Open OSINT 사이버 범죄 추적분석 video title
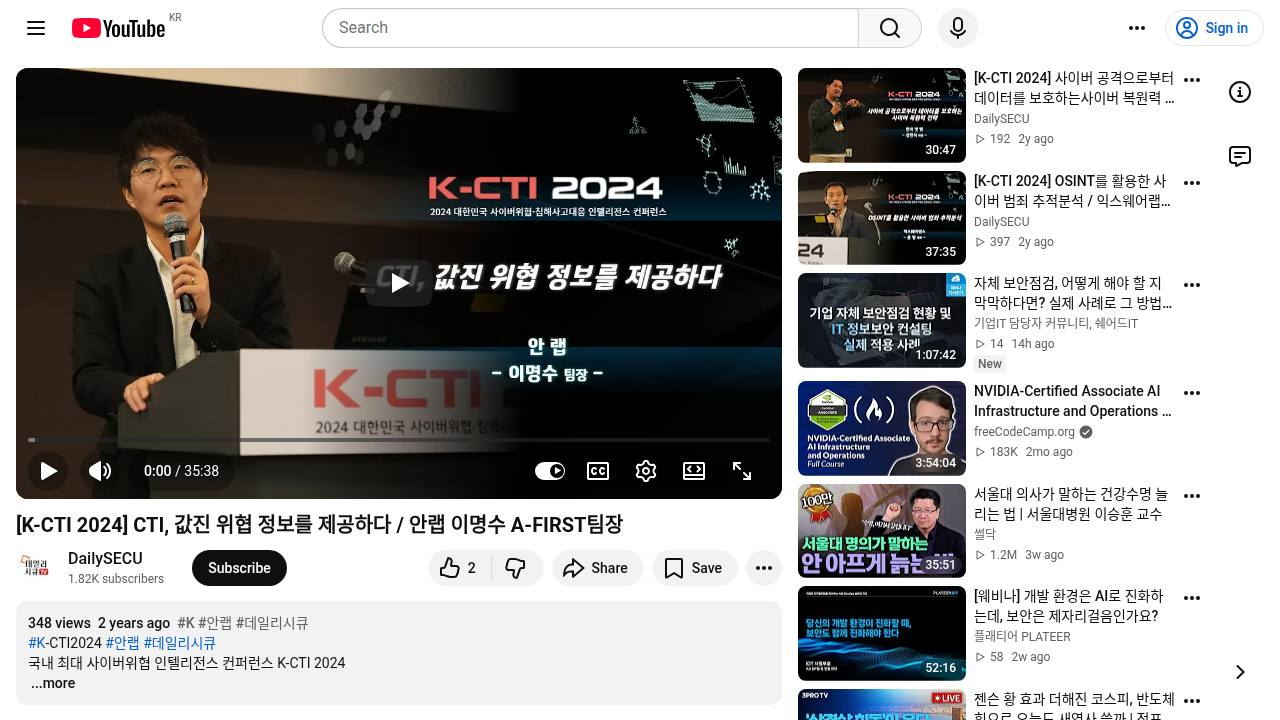 pyautogui.click(x=1072, y=191)
